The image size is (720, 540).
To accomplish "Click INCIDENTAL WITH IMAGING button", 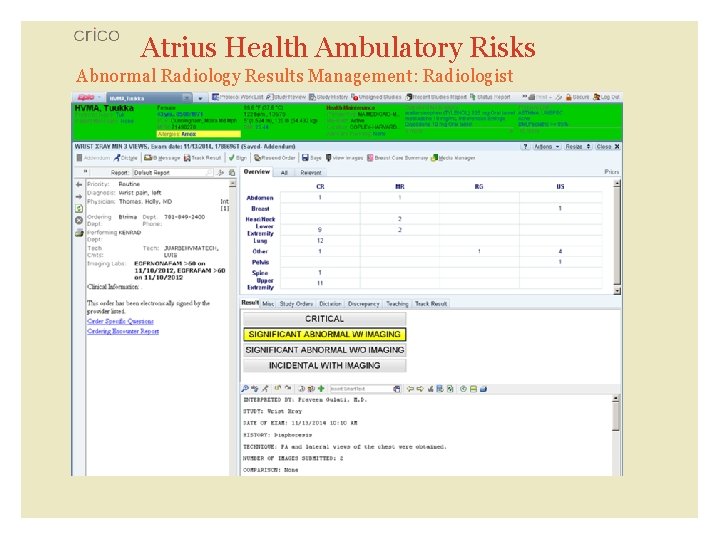I will 324,366.
